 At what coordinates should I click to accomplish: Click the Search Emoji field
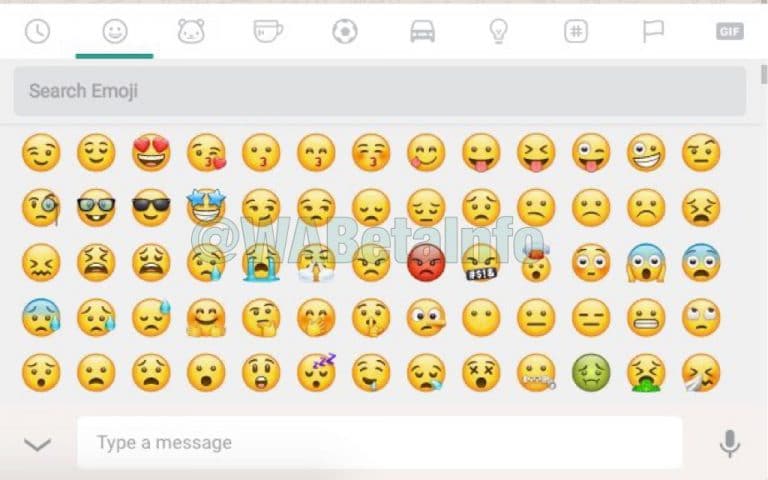click(x=380, y=91)
